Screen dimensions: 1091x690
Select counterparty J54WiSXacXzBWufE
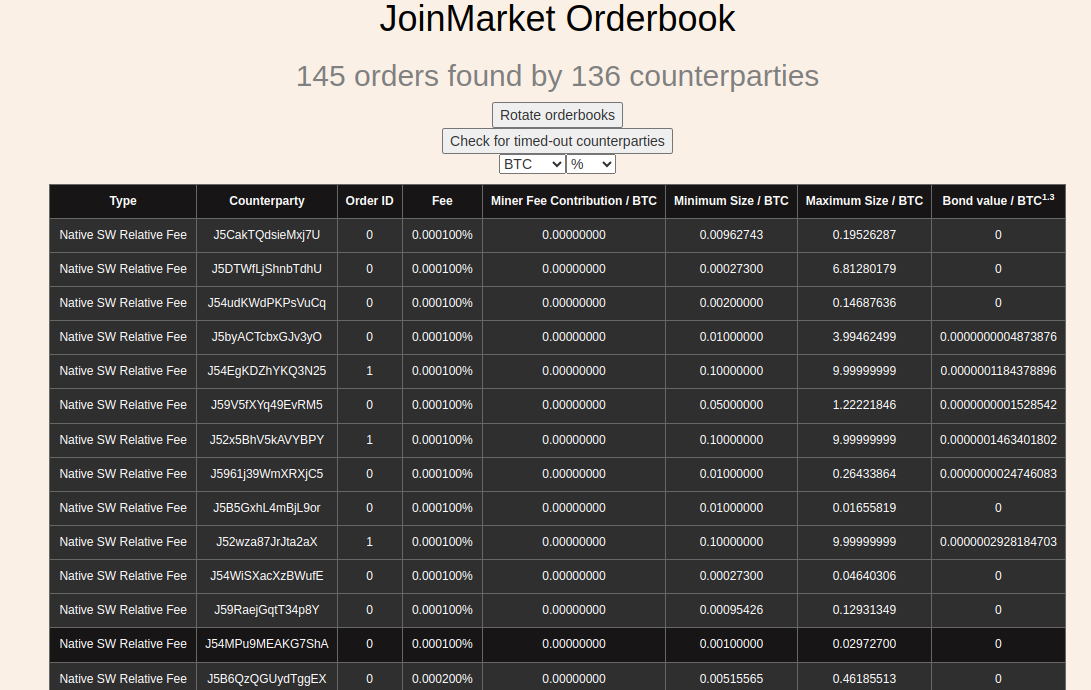tap(266, 577)
